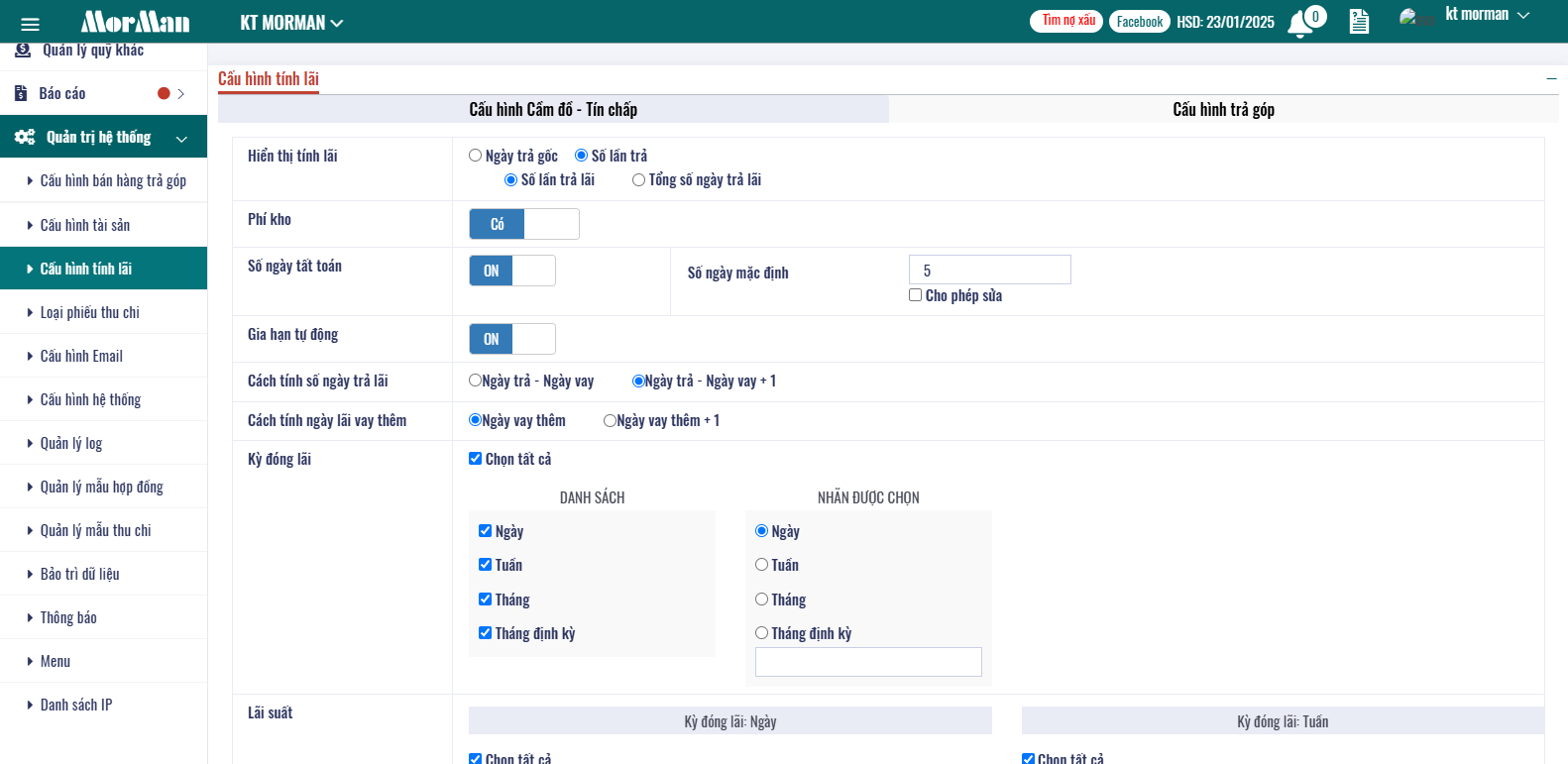The height and width of the screenshot is (764, 1568).
Task: Expand Báo cáo chevron arrow
Action: pyautogui.click(x=181, y=93)
